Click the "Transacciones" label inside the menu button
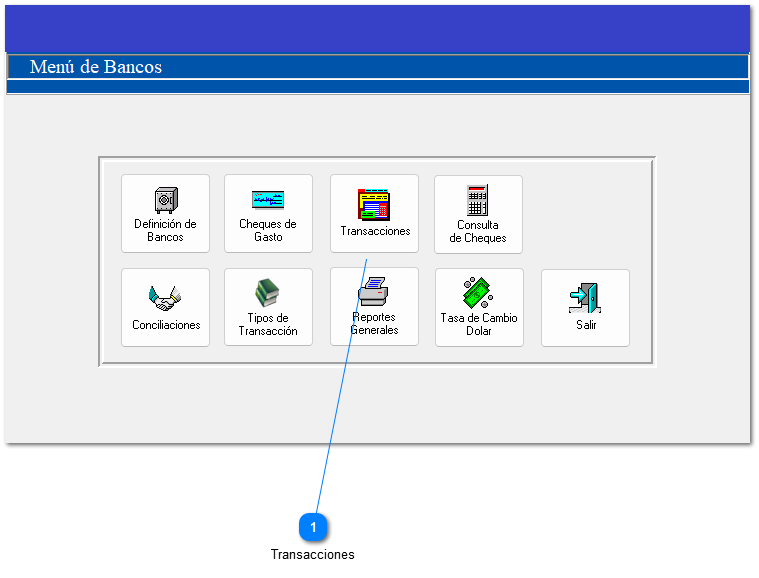The width and height of the screenshot is (759, 578). [x=375, y=231]
